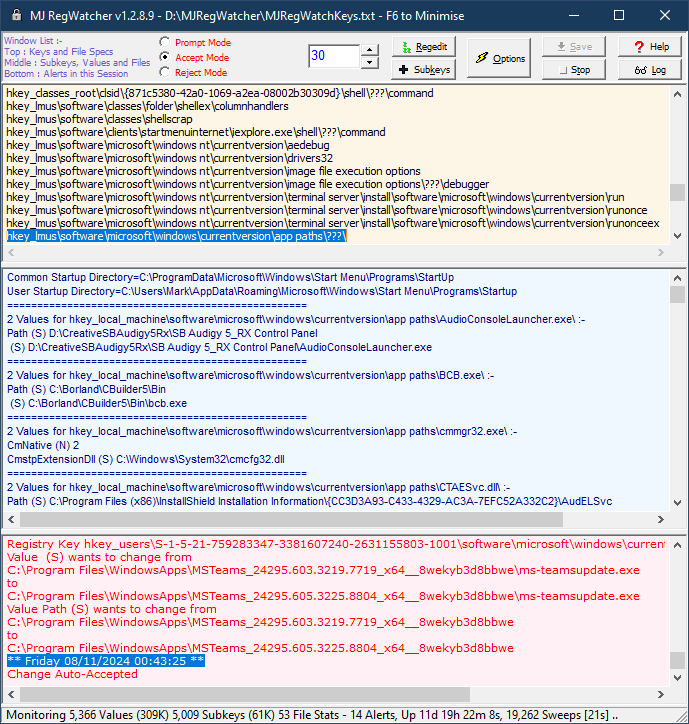This screenshot has width=689, height=724.
Task: Open the Options dialog with the lightning icon
Action: 499,58
